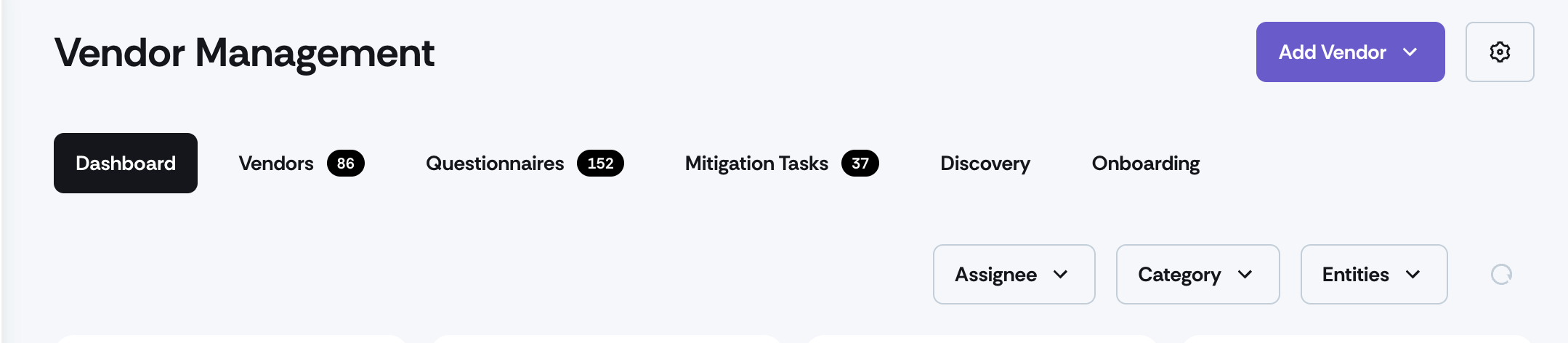This screenshot has height=343, width=1568.
Task: Click the Vendor Management page heading
Action: (x=244, y=54)
